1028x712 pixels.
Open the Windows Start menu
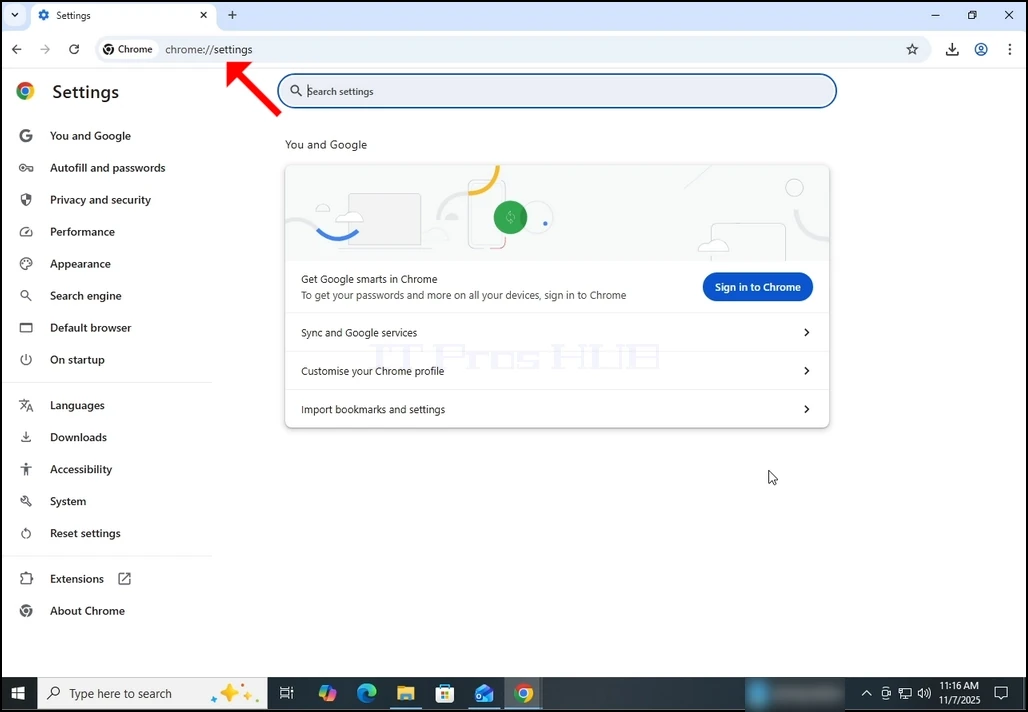pyautogui.click(x=18, y=694)
